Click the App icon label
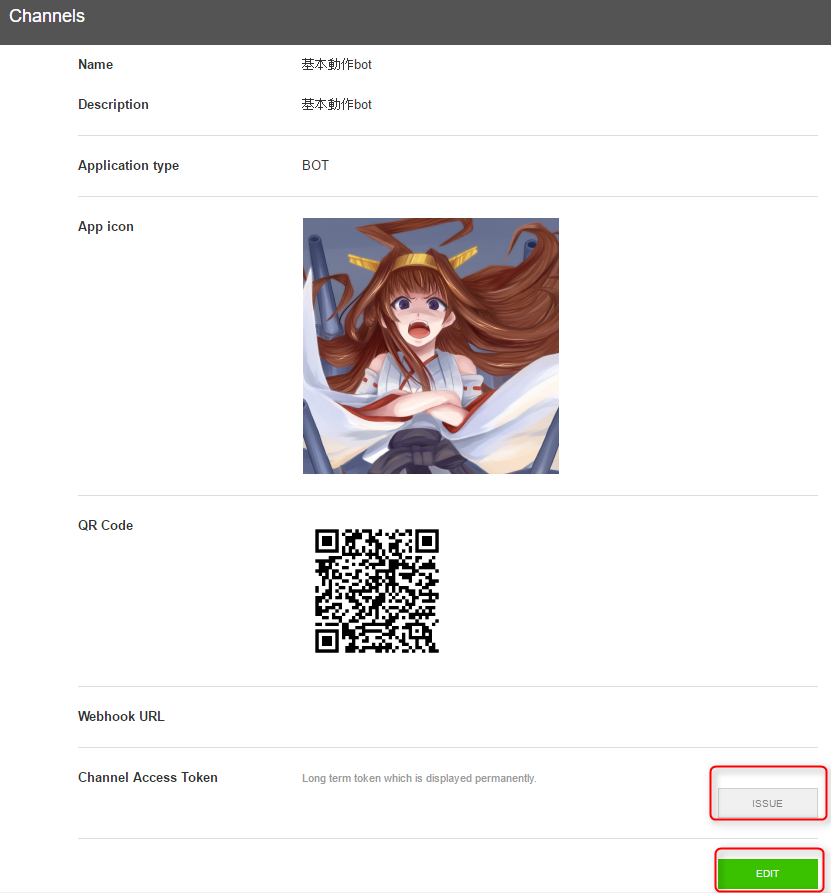The image size is (831, 893). (x=105, y=226)
